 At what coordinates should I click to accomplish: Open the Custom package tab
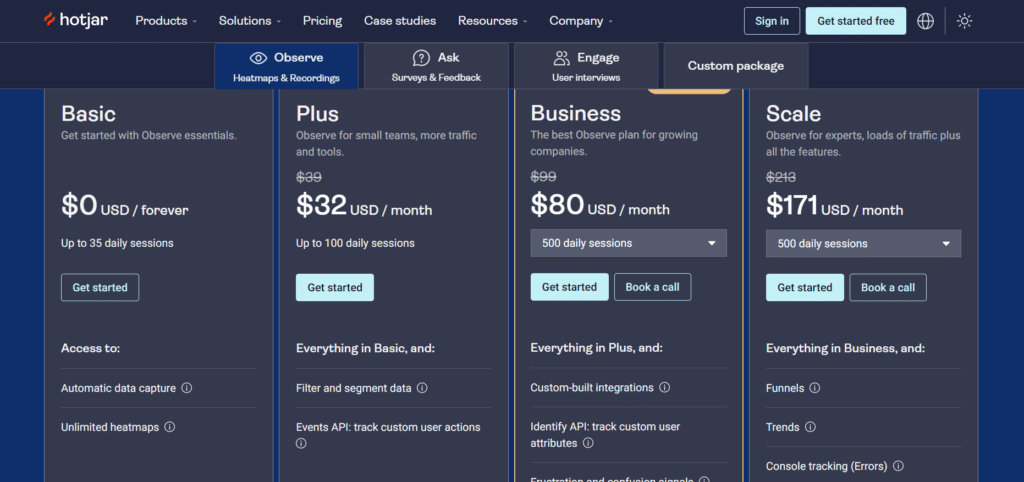(x=735, y=66)
